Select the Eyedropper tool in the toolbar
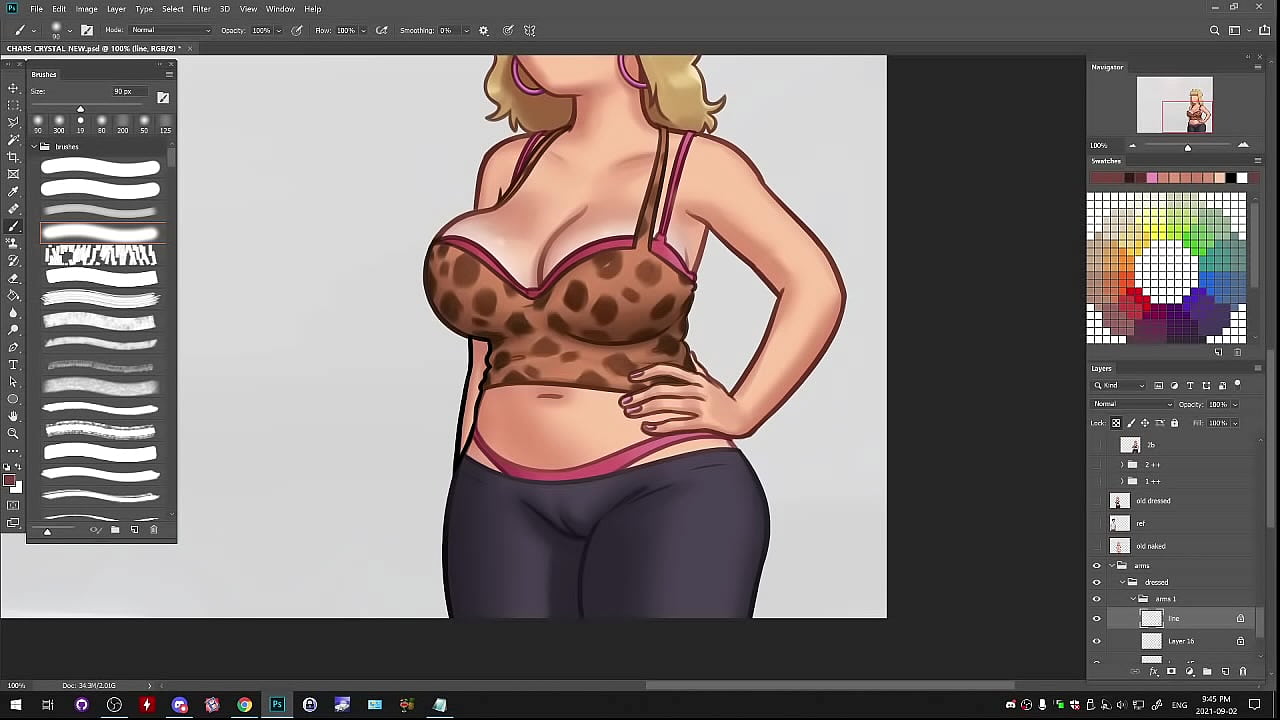1280x720 pixels. [x=13, y=191]
